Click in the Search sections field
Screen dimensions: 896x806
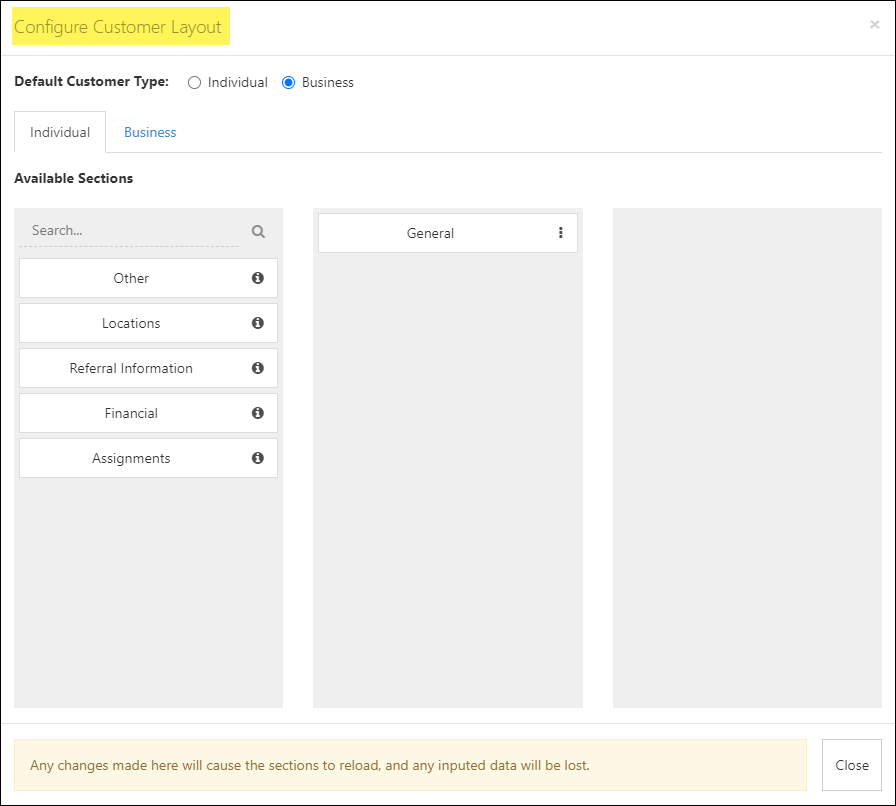click(x=129, y=231)
